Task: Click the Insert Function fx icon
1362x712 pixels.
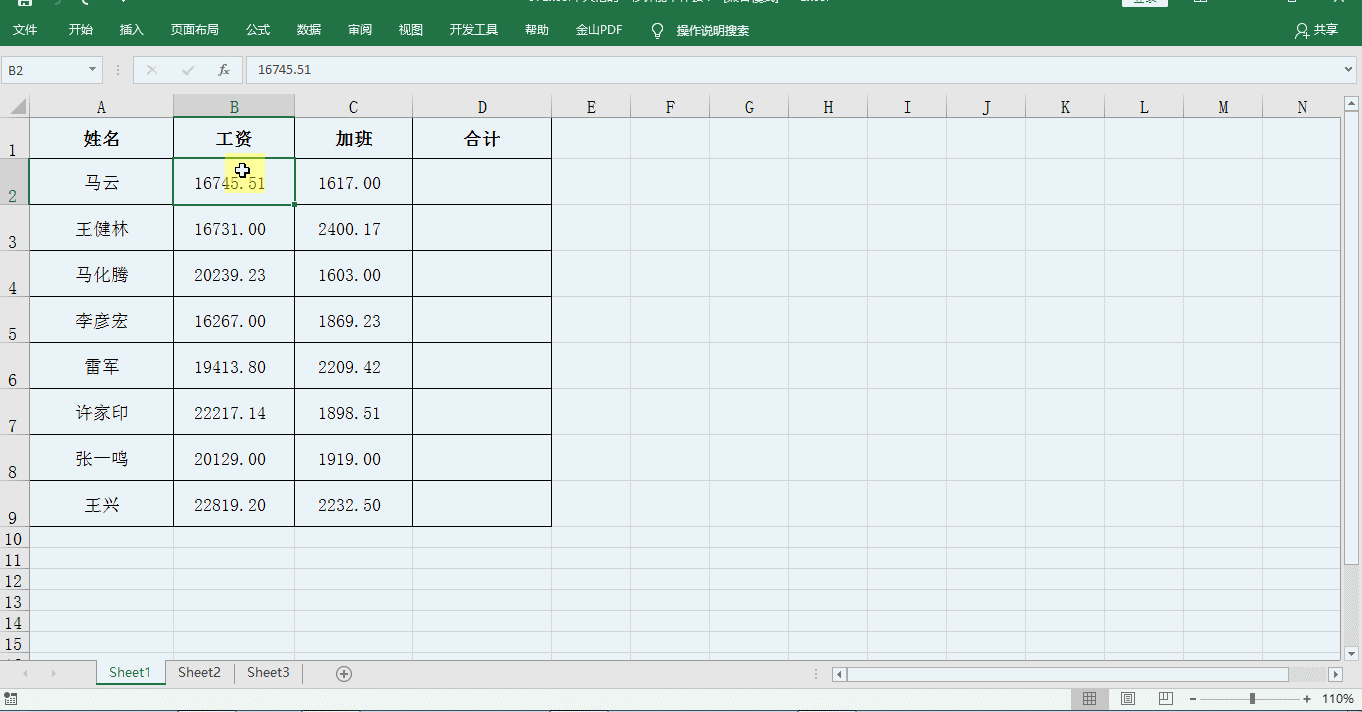Action: (x=224, y=70)
